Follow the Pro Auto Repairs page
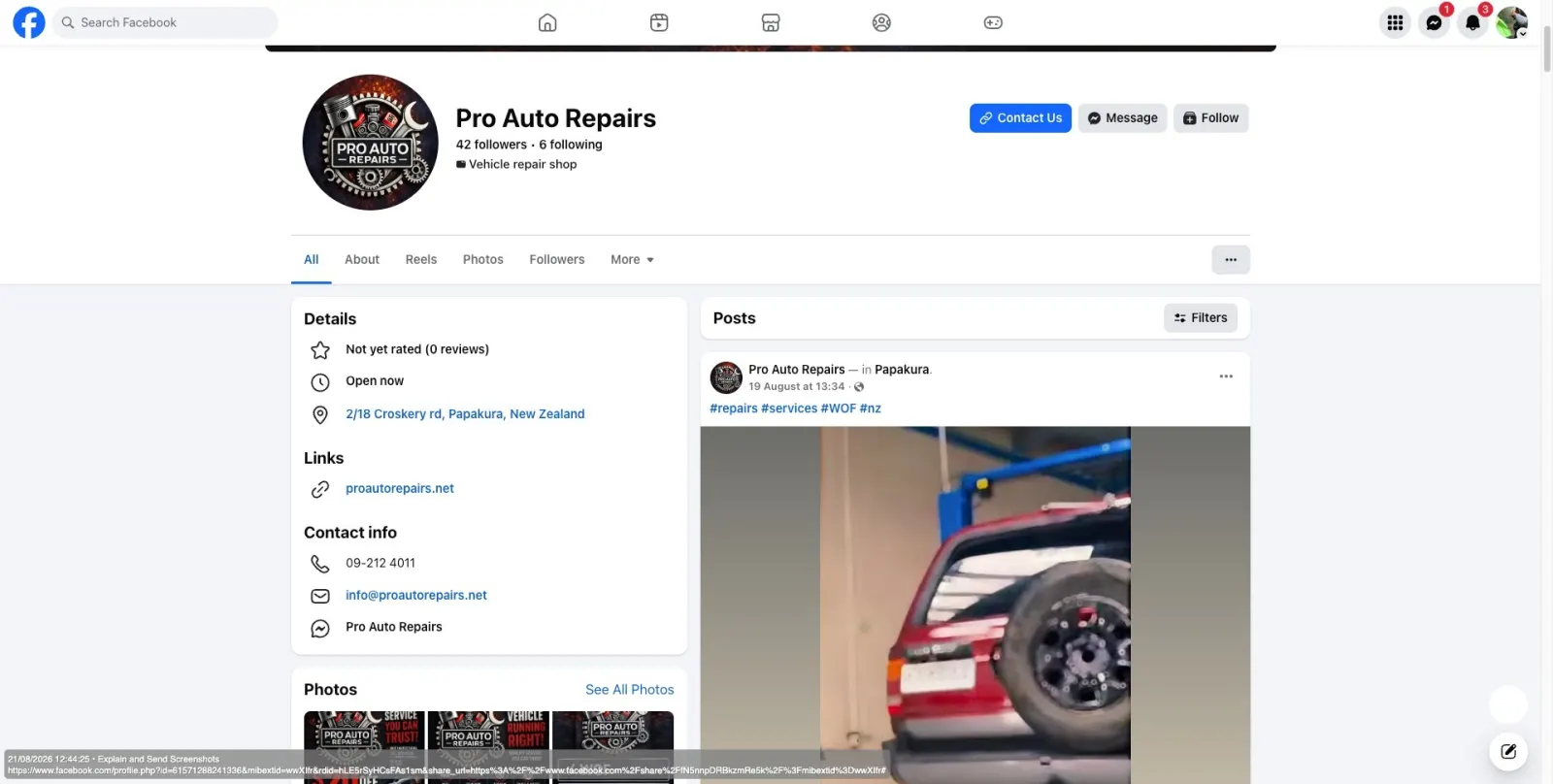This screenshot has width=1553, height=784. click(1210, 118)
